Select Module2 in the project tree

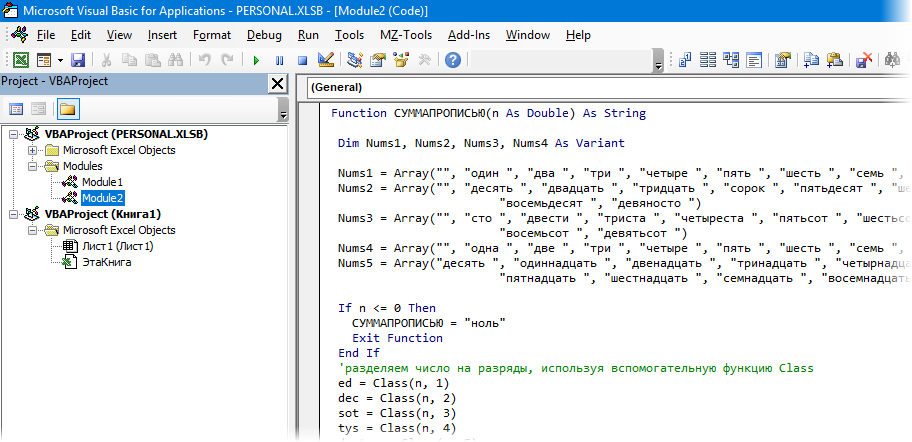point(102,198)
